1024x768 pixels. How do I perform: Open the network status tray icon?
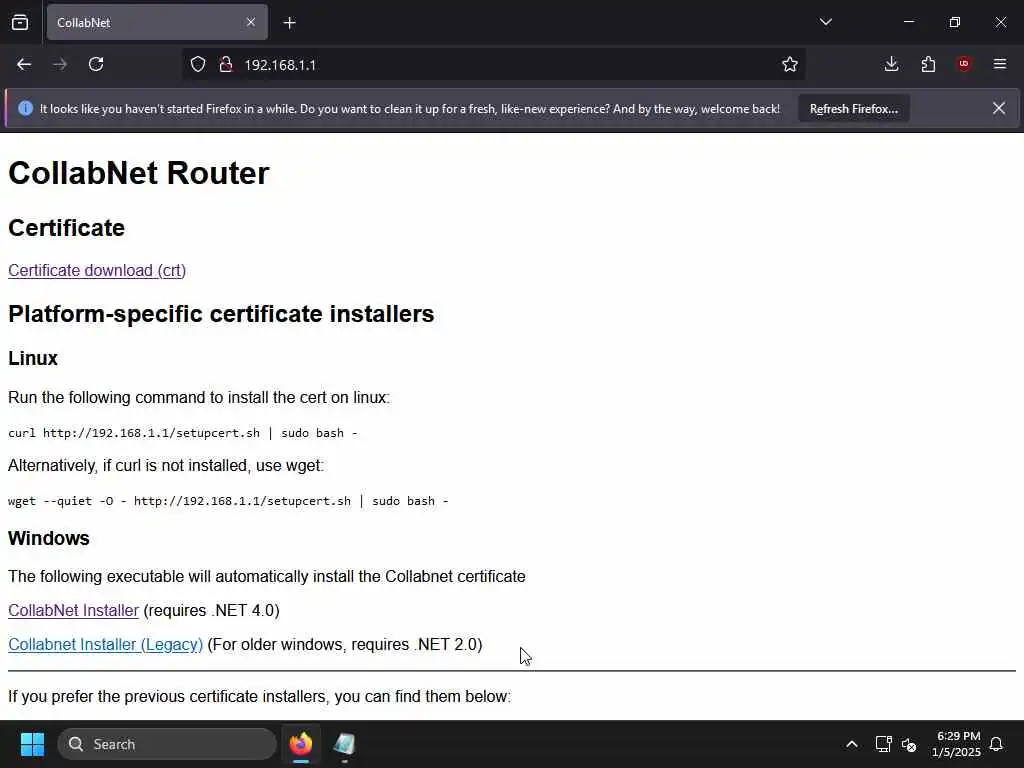click(883, 744)
